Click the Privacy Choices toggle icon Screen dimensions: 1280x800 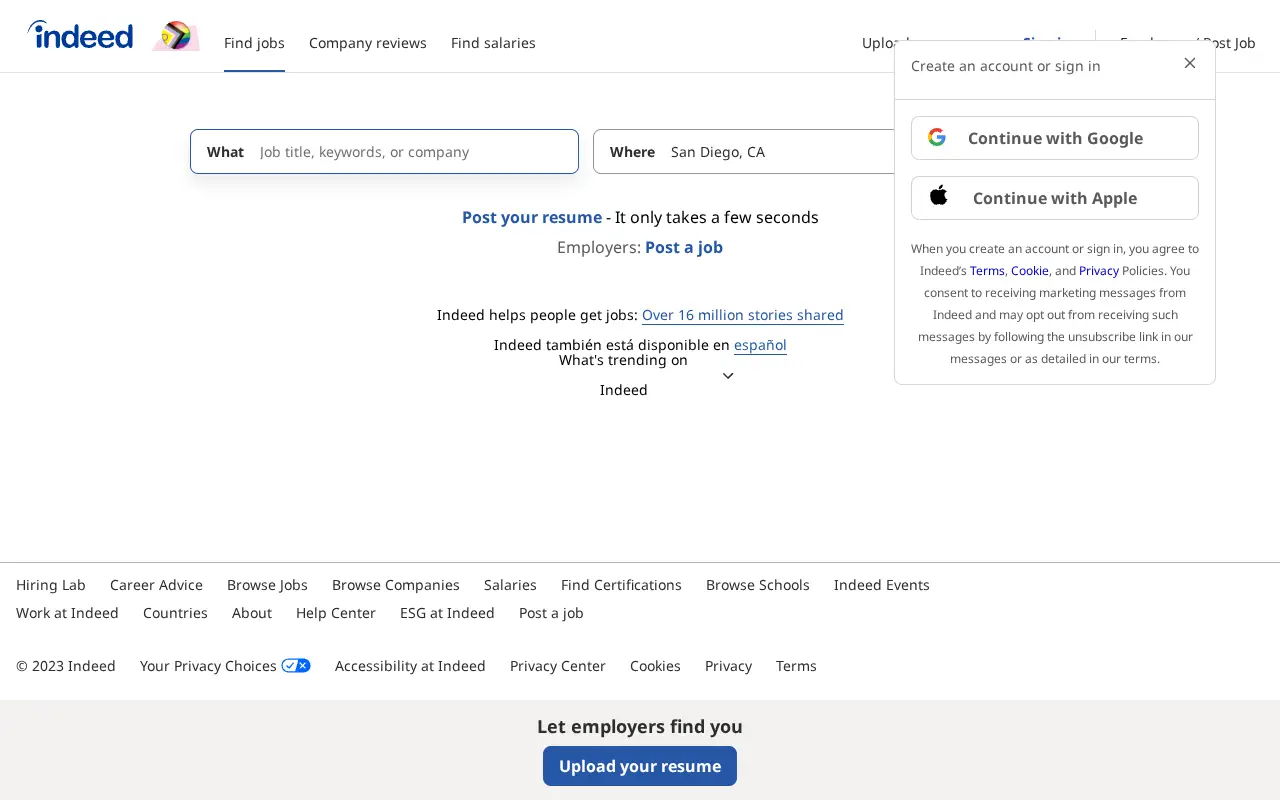pos(296,666)
